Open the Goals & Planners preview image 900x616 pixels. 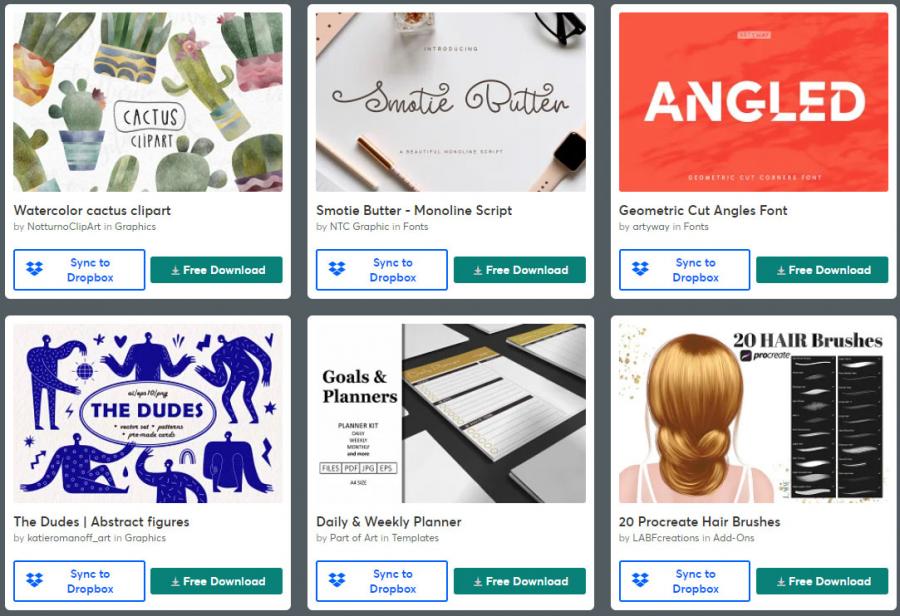click(451, 413)
